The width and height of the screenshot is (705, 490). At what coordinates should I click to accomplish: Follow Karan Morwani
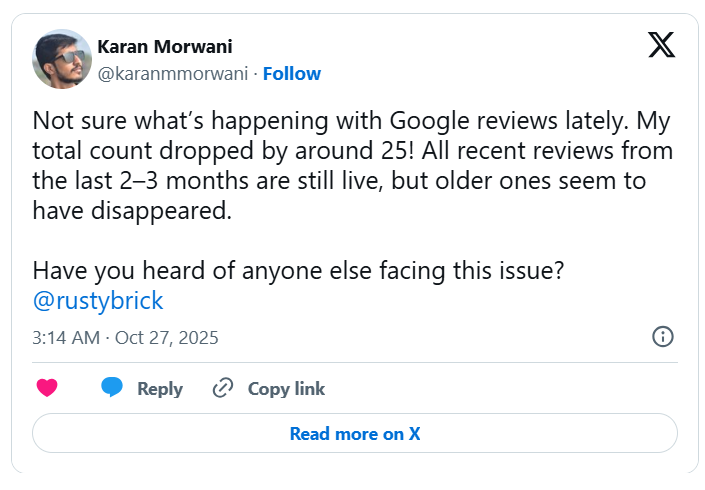pyautogui.click(x=292, y=73)
